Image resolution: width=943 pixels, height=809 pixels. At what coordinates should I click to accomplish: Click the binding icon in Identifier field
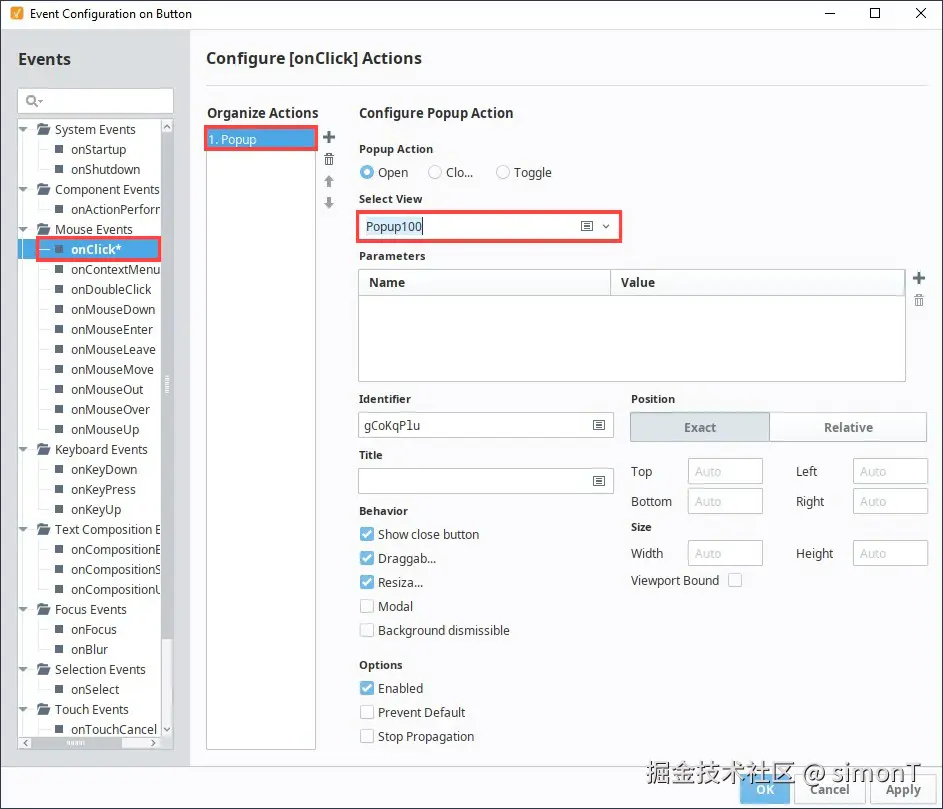coord(599,425)
